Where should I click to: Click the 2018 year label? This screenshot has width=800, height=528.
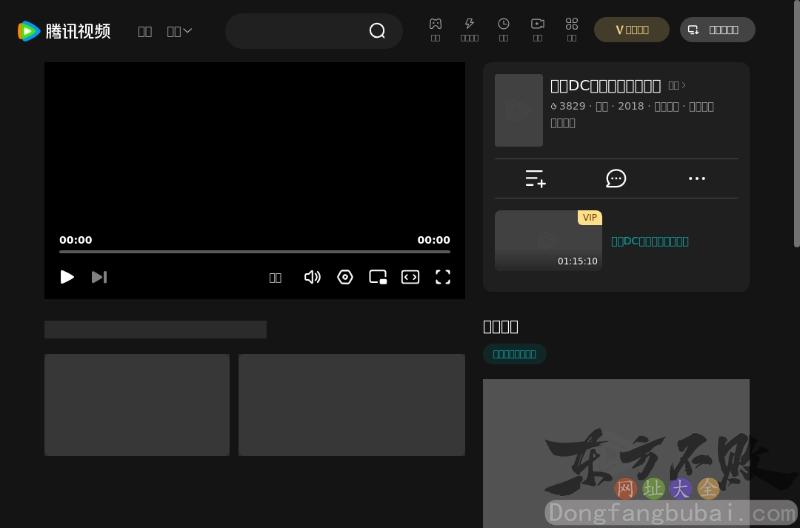[x=631, y=106]
